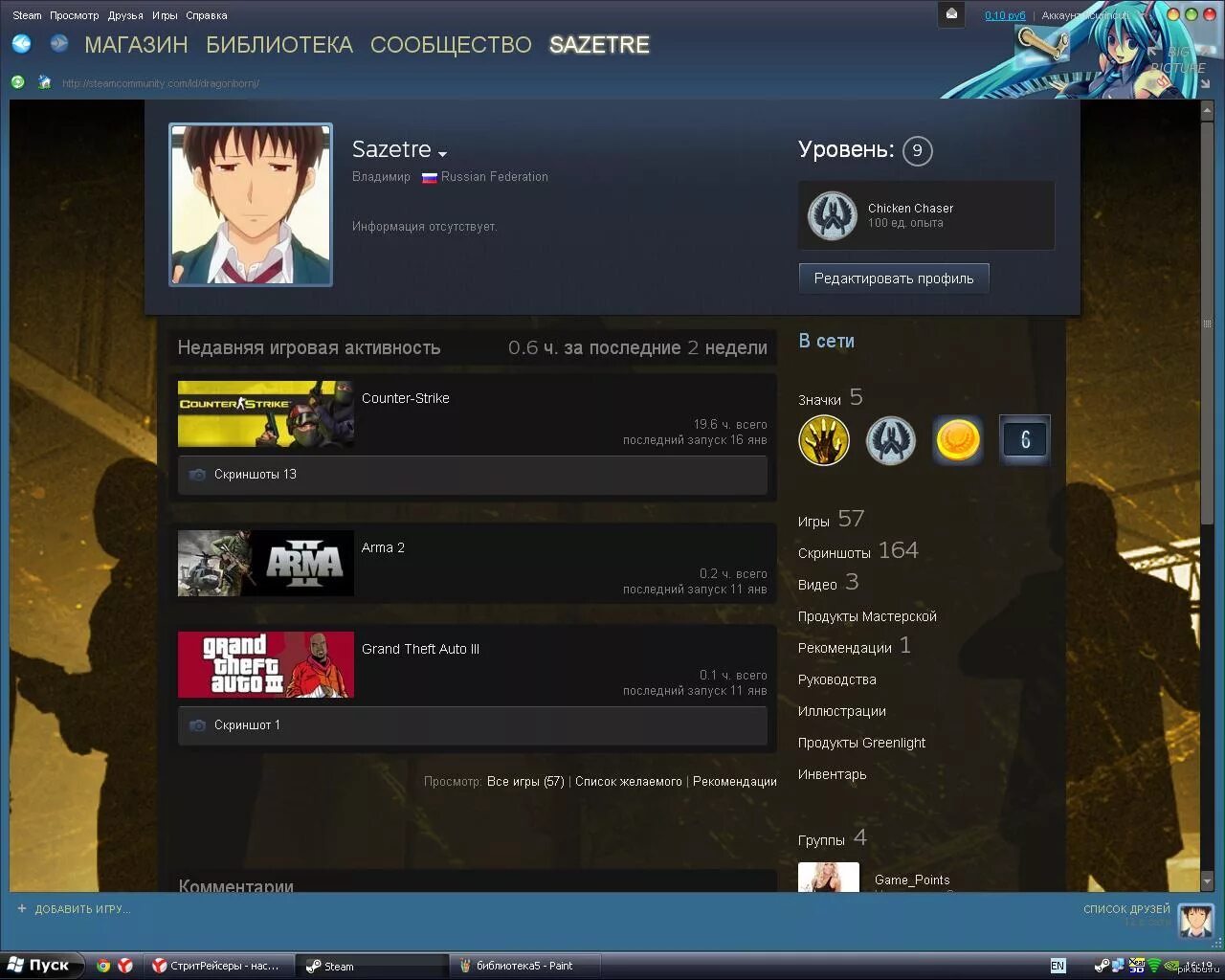Screen dimensions: 1225x980
Task: Open Продукты Greenlight link
Action: pos(862,743)
